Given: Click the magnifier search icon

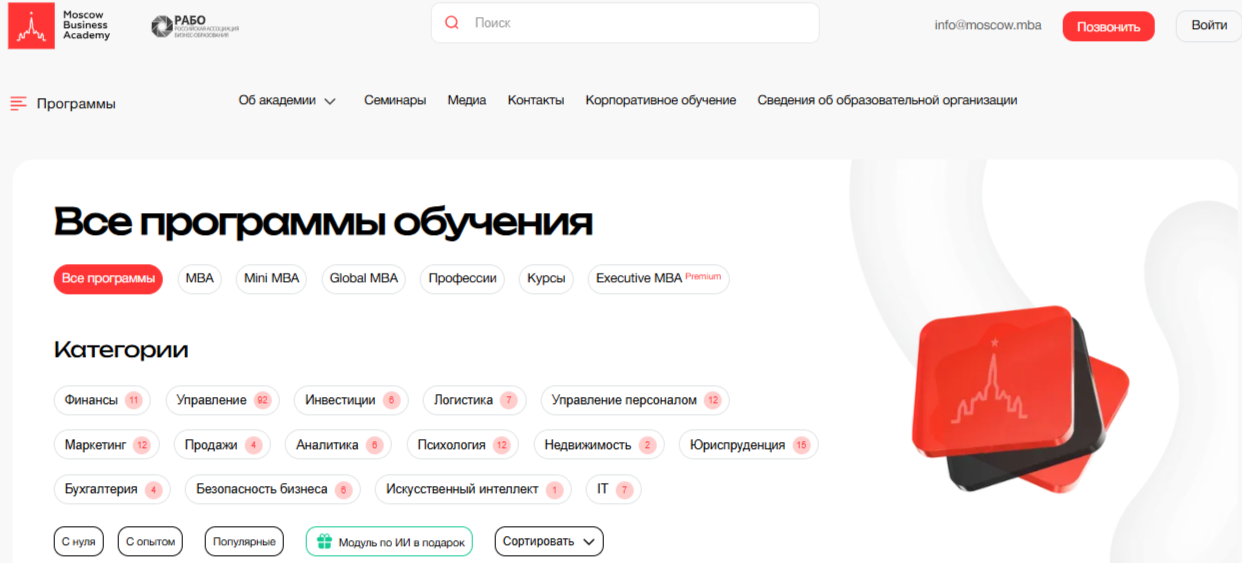Looking at the screenshot, I should click(x=452, y=23).
